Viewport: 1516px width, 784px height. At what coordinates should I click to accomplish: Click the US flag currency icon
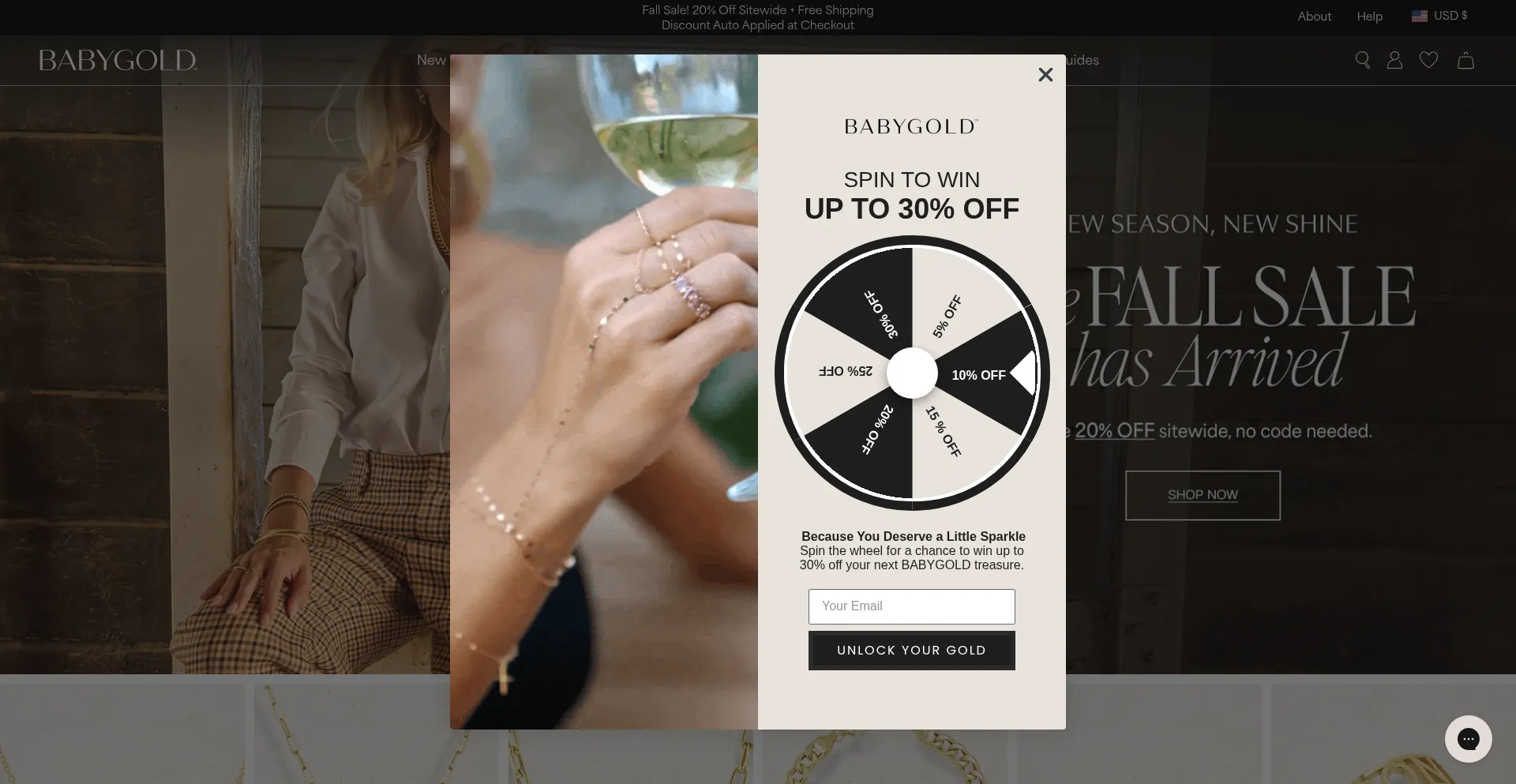pyautogui.click(x=1420, y=16)
